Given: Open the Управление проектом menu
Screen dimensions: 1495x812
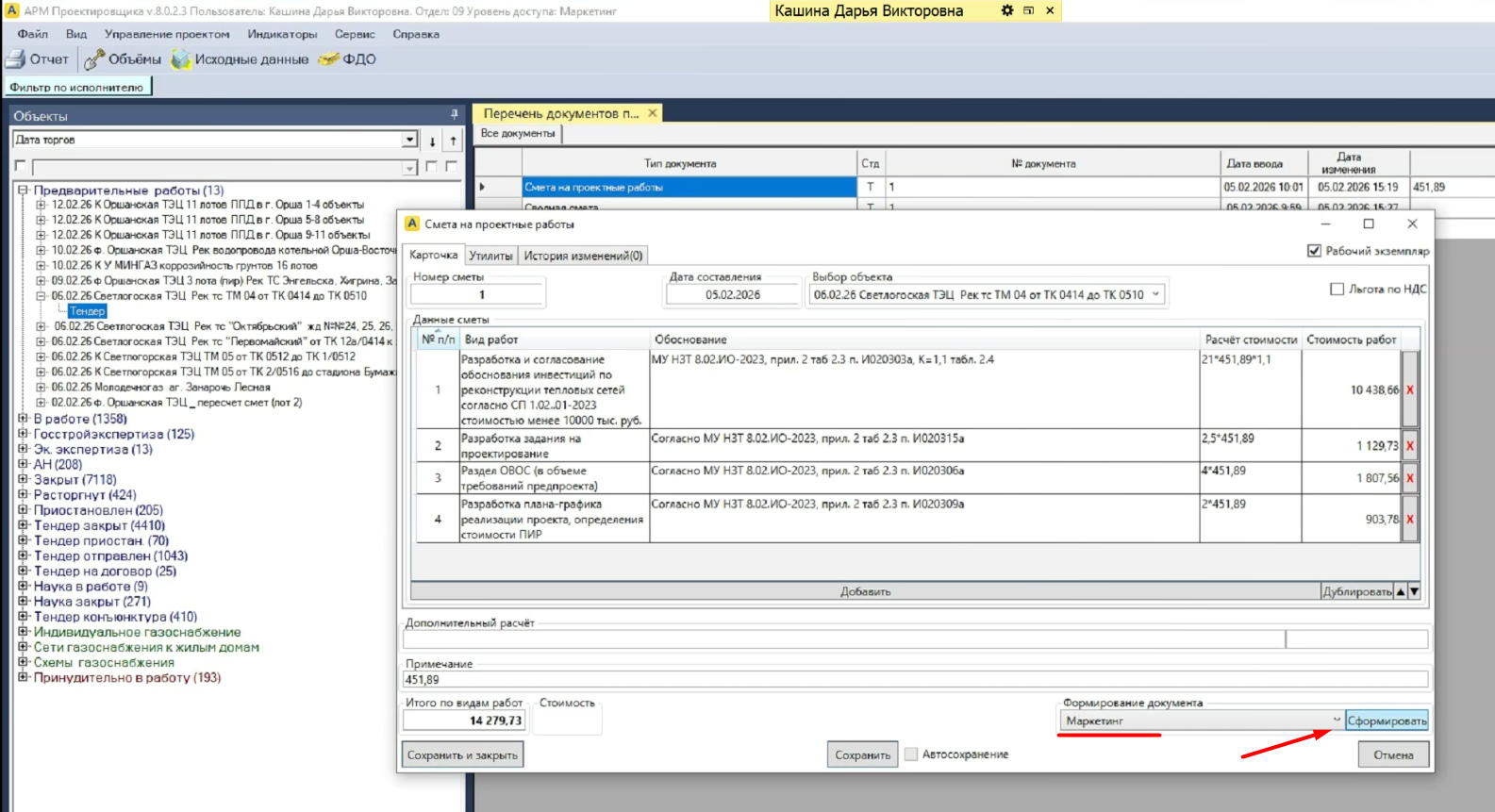Looking at the screenshot, I should (167, 34).
